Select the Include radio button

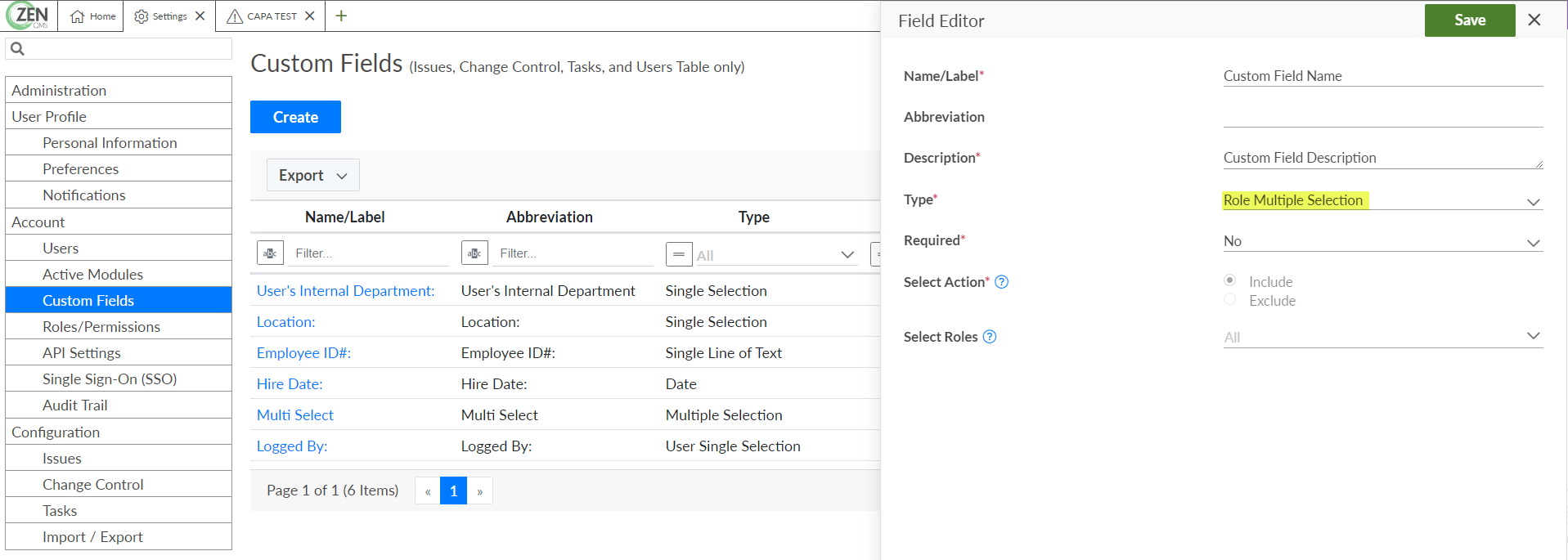point(1229,280)
